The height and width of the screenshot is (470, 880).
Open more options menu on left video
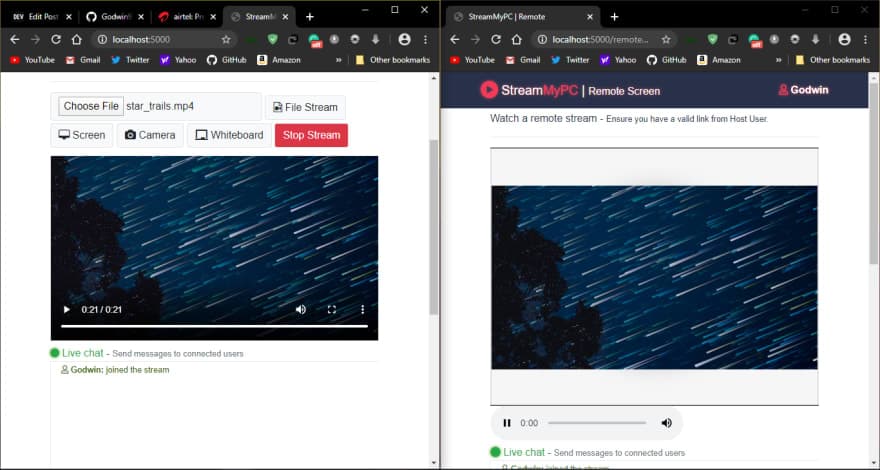362,310
